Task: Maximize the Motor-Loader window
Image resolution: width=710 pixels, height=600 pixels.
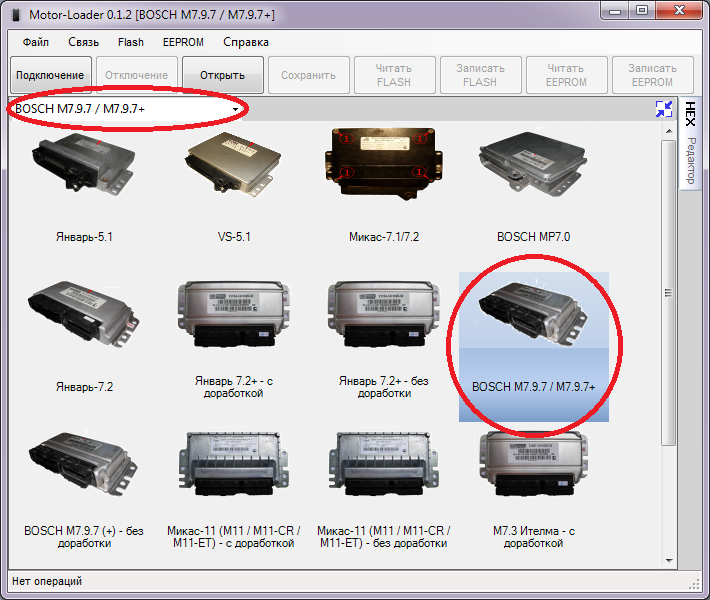Action: (642, 11)
